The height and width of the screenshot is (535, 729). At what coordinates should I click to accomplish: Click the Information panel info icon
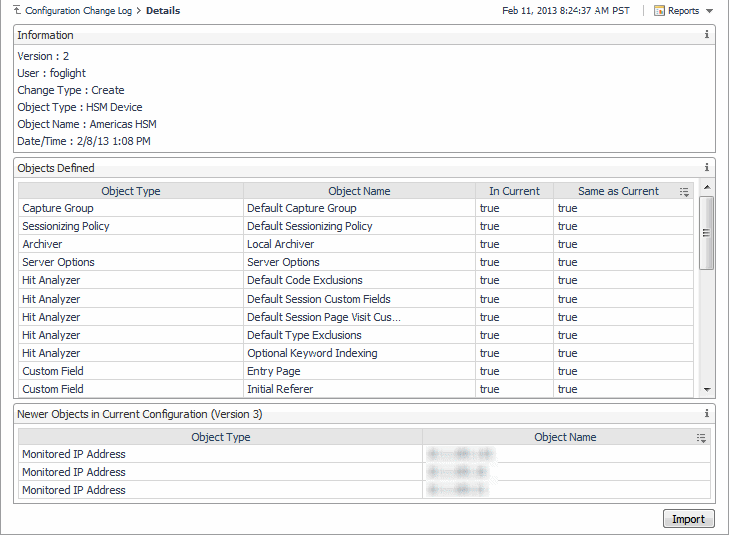[706, 34]
